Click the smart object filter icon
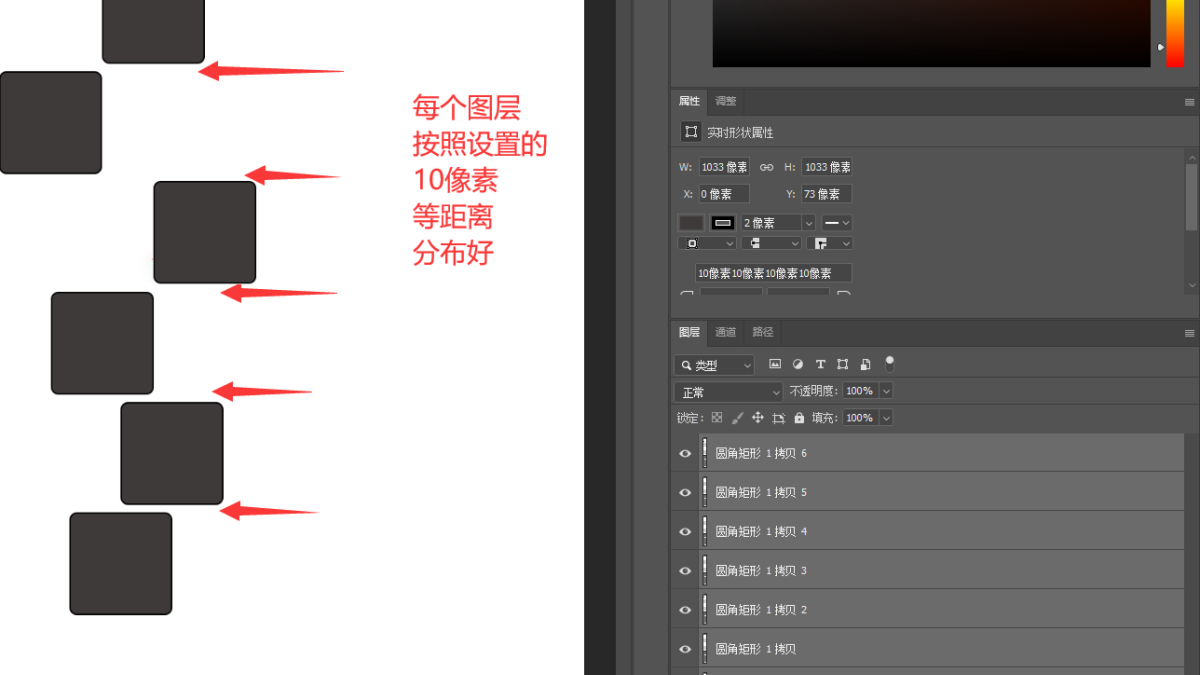1200x675 pixels. pos(866,365)
